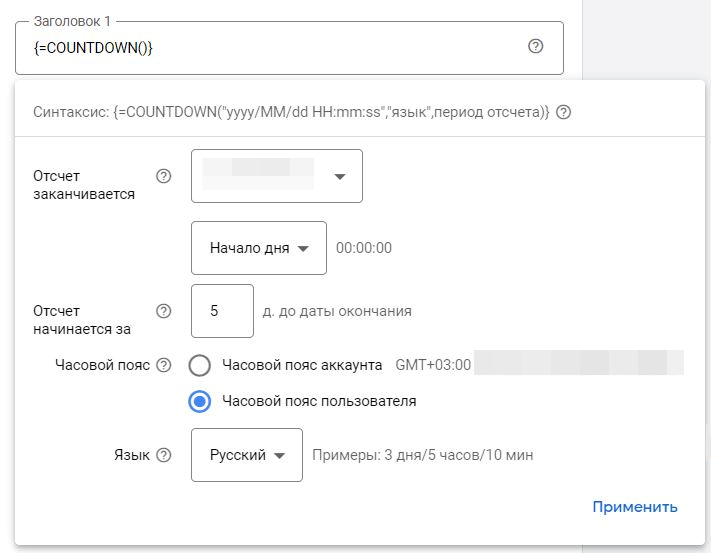This screenshot has width=711, height=553.
Task: Click the help icon in Заголовок 1 field
Action: click(535, 46)
